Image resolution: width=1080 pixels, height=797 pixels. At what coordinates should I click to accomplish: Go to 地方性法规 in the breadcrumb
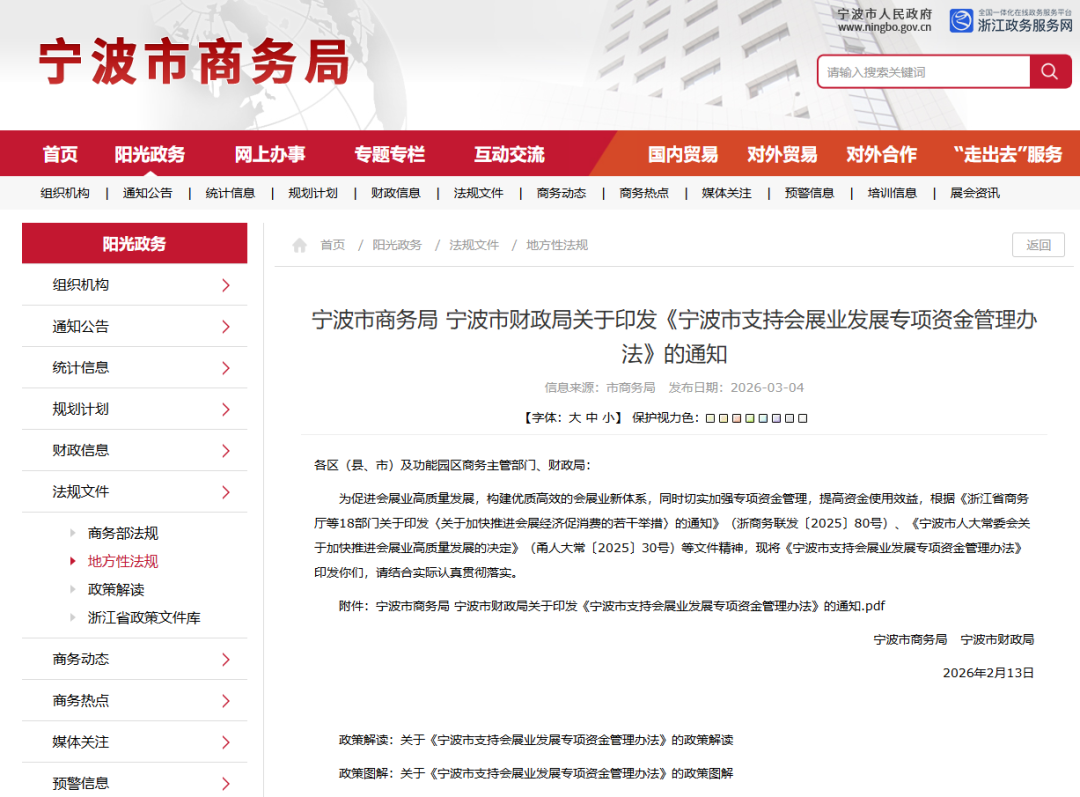point(557,245)
